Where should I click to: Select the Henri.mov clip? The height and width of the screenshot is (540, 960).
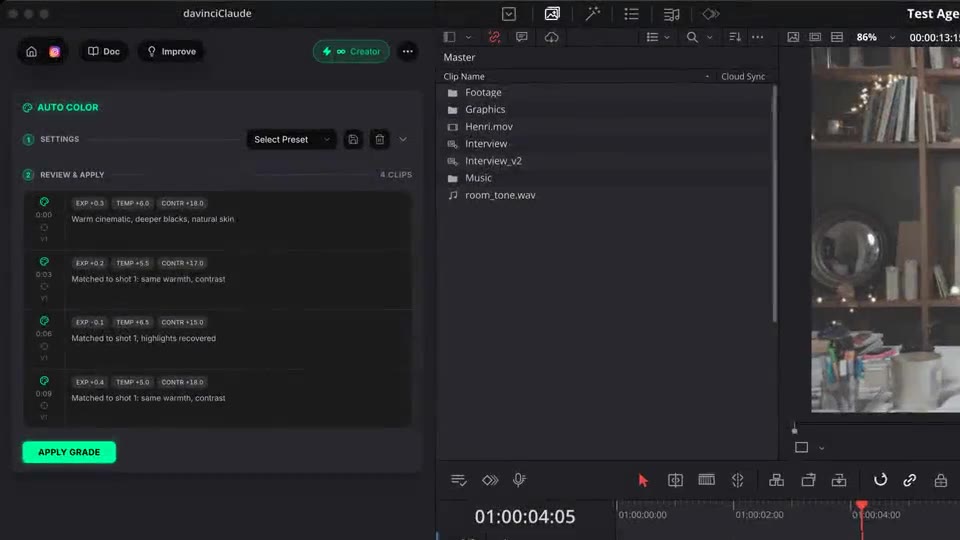(x=489, y=127)
